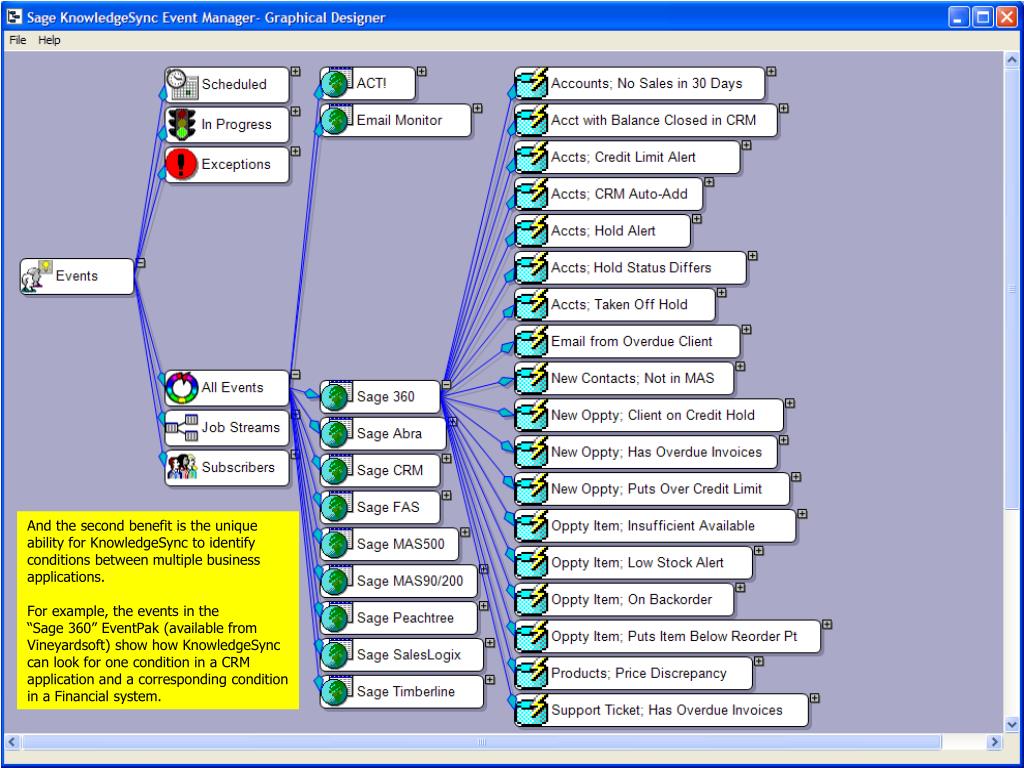Open the File menu
The image size is (1024, 768).
(x=18, y=40)
